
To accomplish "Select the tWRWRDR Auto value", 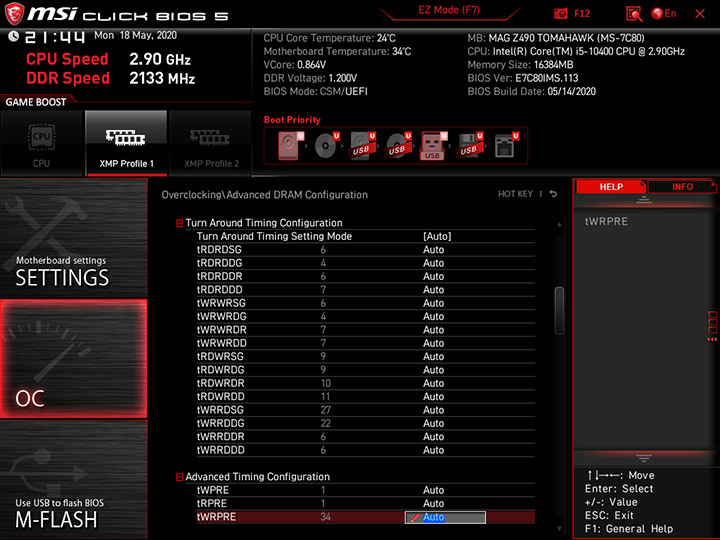I will coord(433,330).
